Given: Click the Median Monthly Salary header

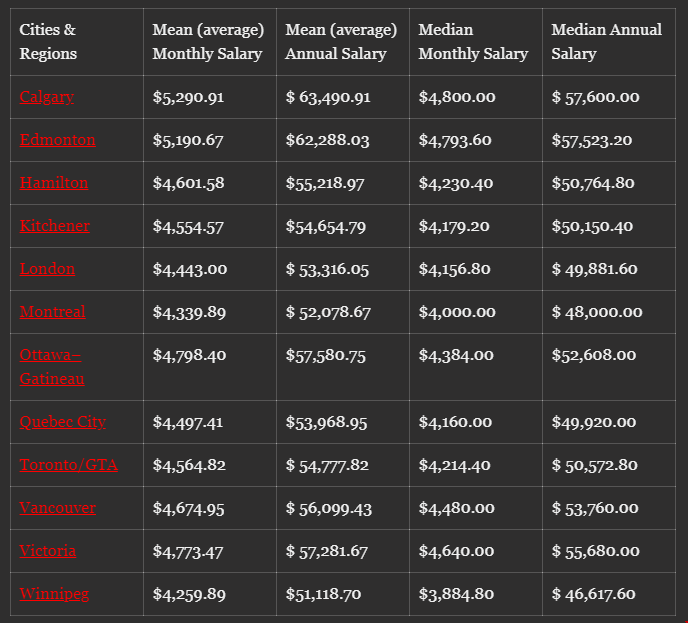Looking at the screenshot, I should coord(473,42).
